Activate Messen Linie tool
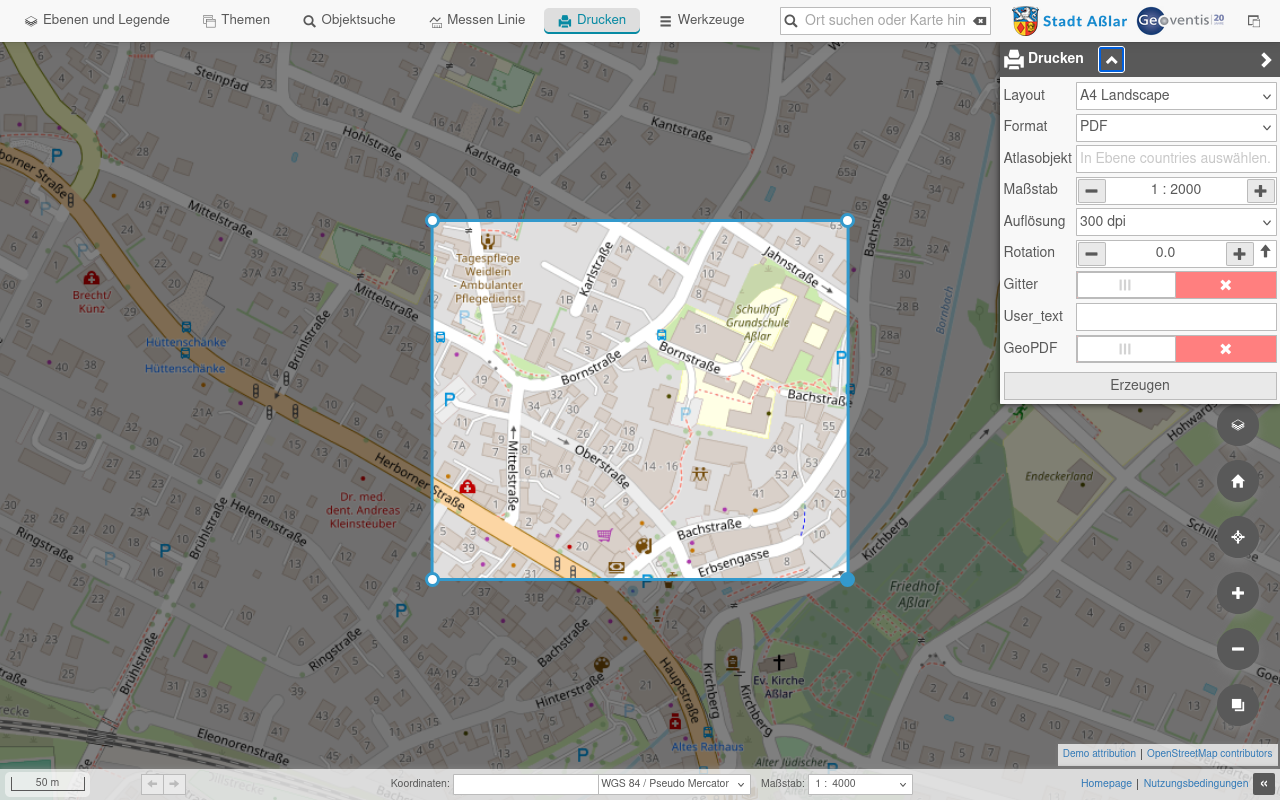The height and width of the screenshot is (800, 1280). pyautogui.click(x=477, y=20)
